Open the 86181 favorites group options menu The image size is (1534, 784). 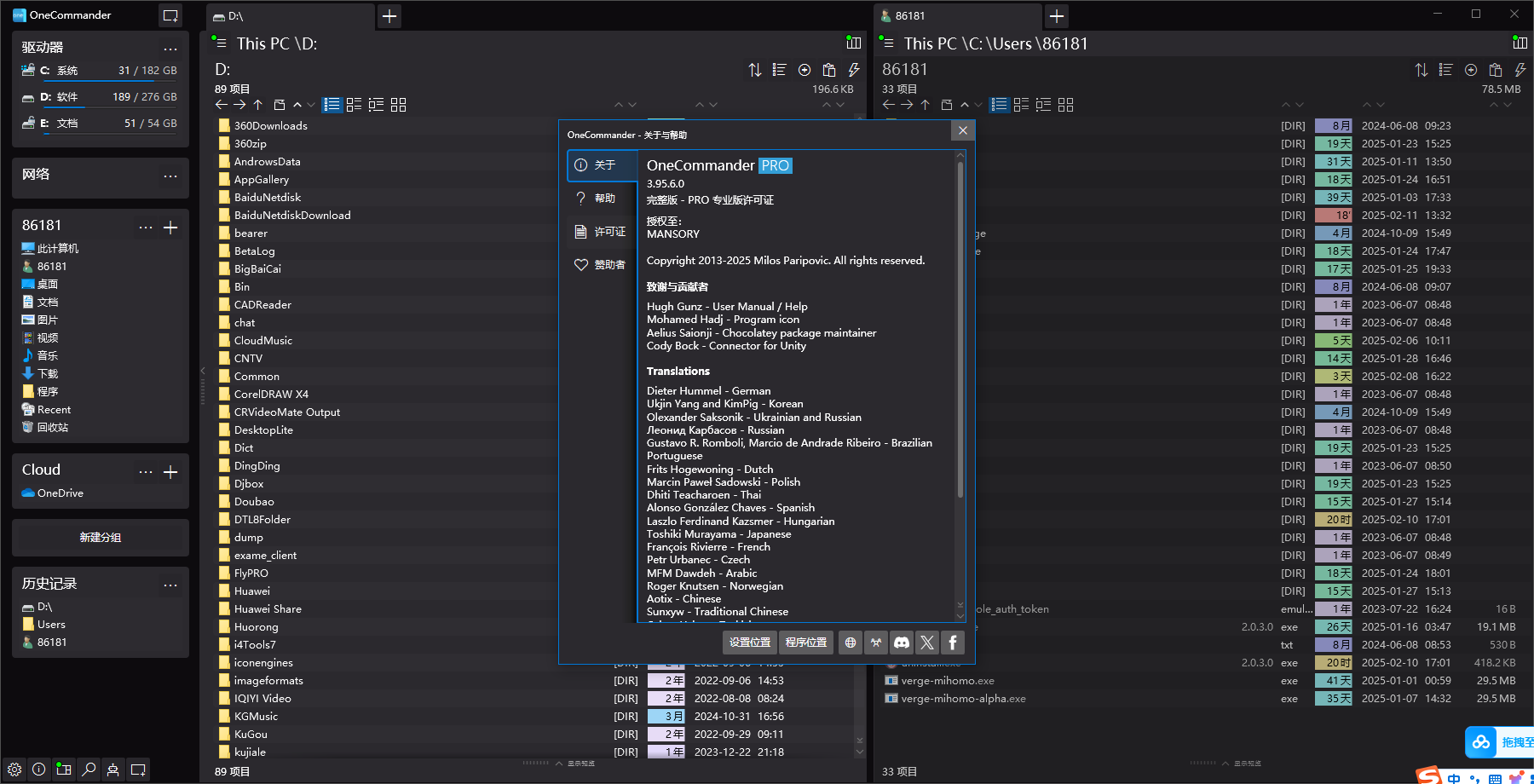146,228
